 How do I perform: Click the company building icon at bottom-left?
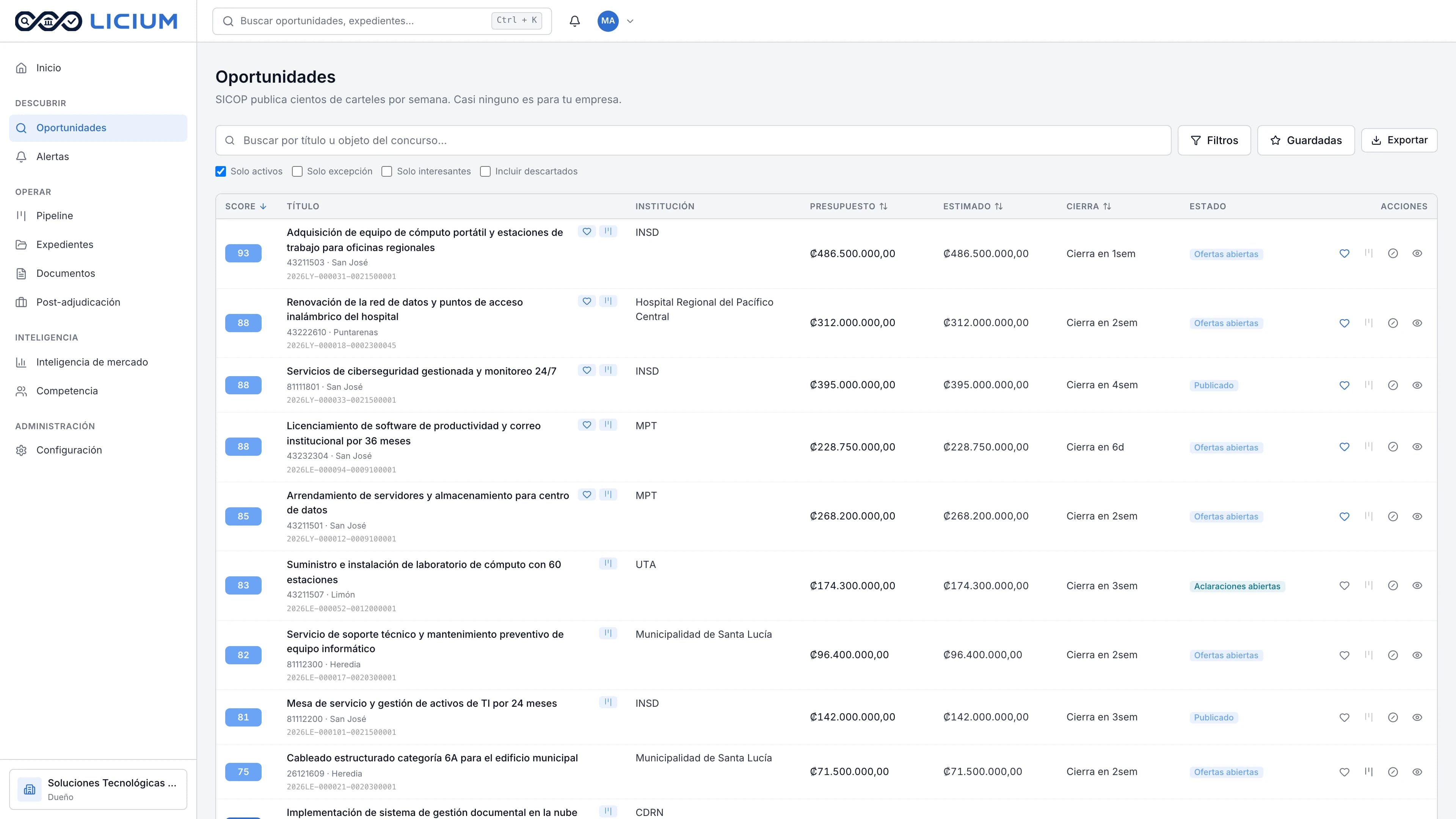[30, 789]
